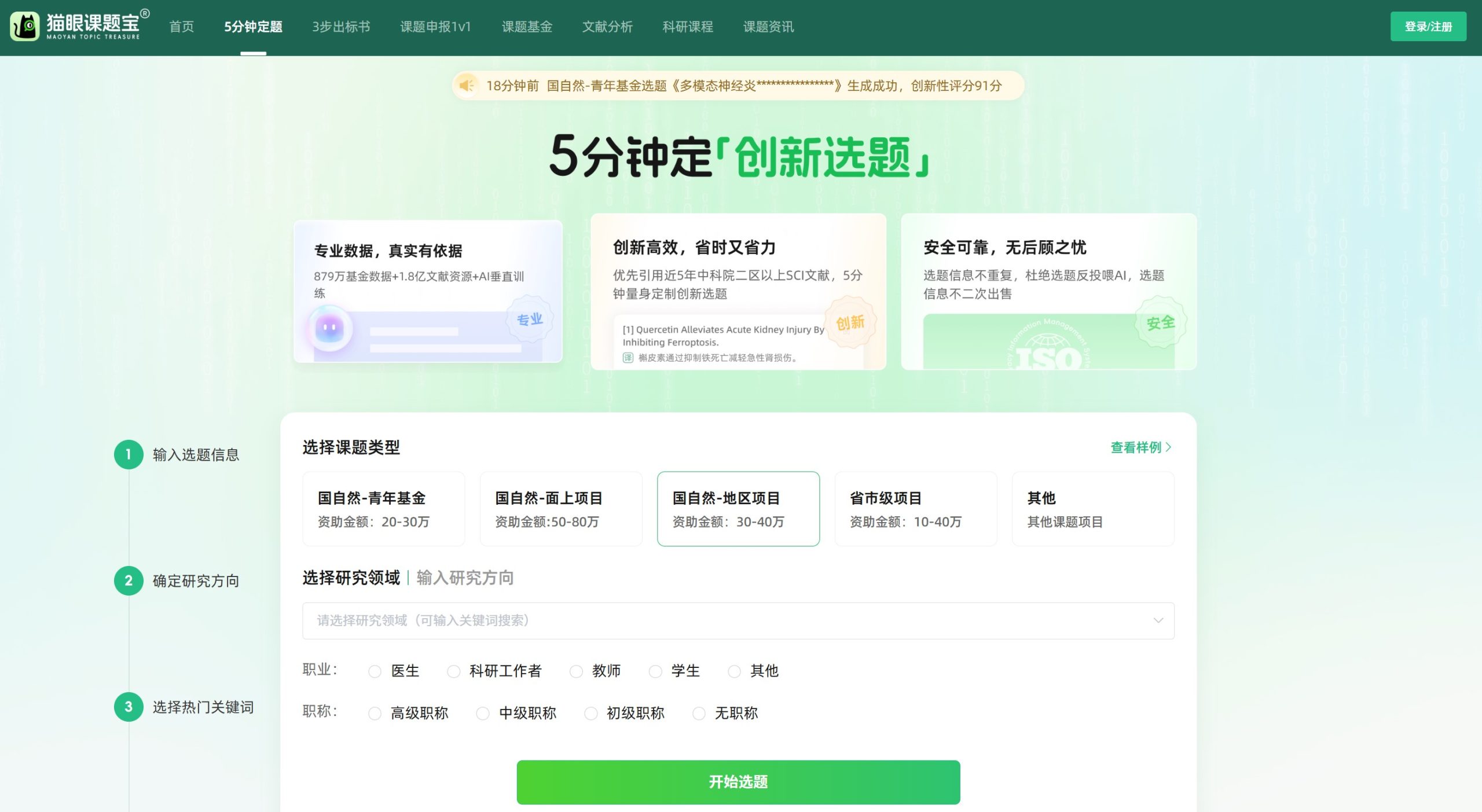Switch to the 文献分析 navigation tab

[x=608, y=27]
